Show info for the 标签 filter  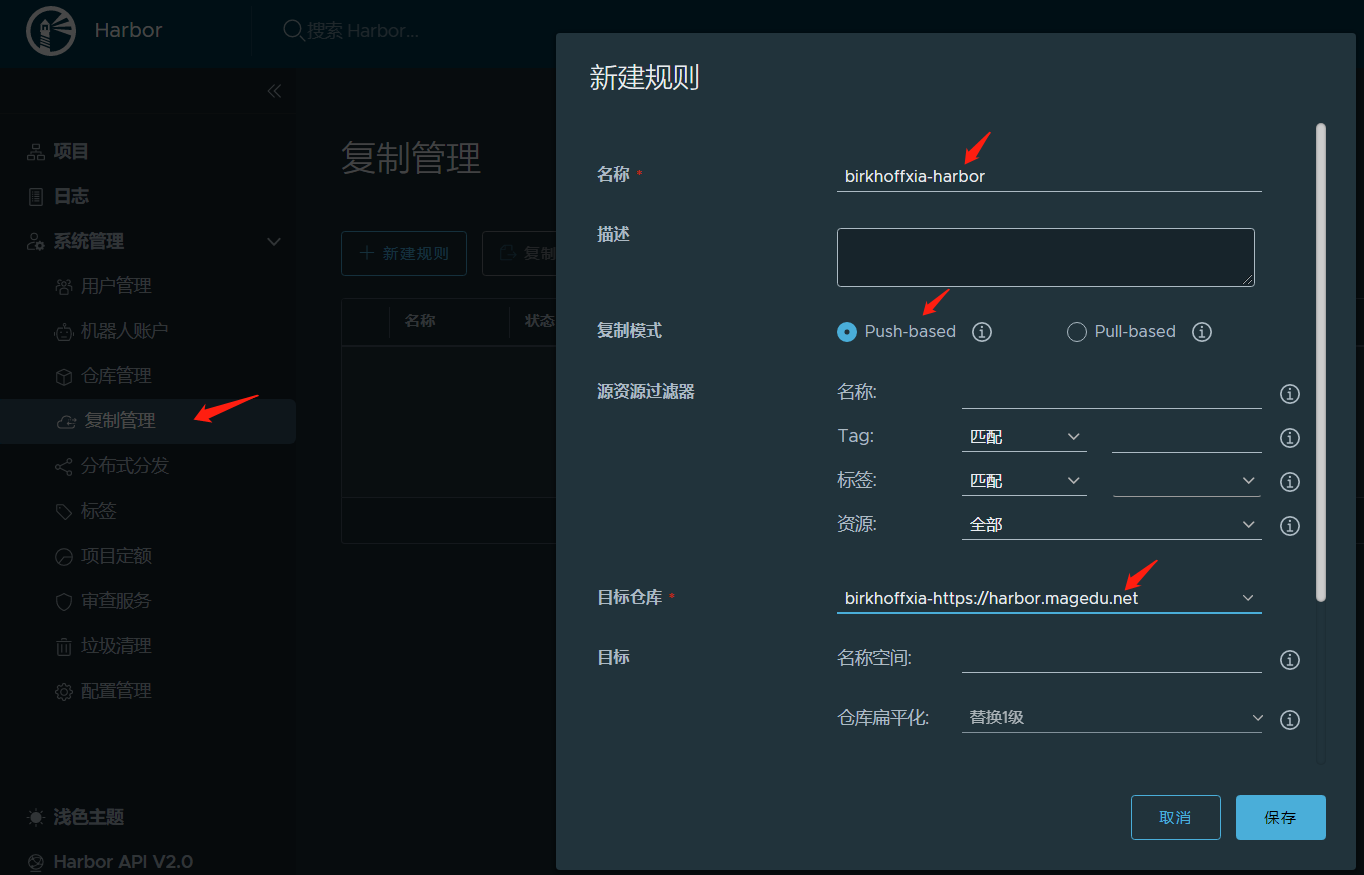[x=1290, y=482]
